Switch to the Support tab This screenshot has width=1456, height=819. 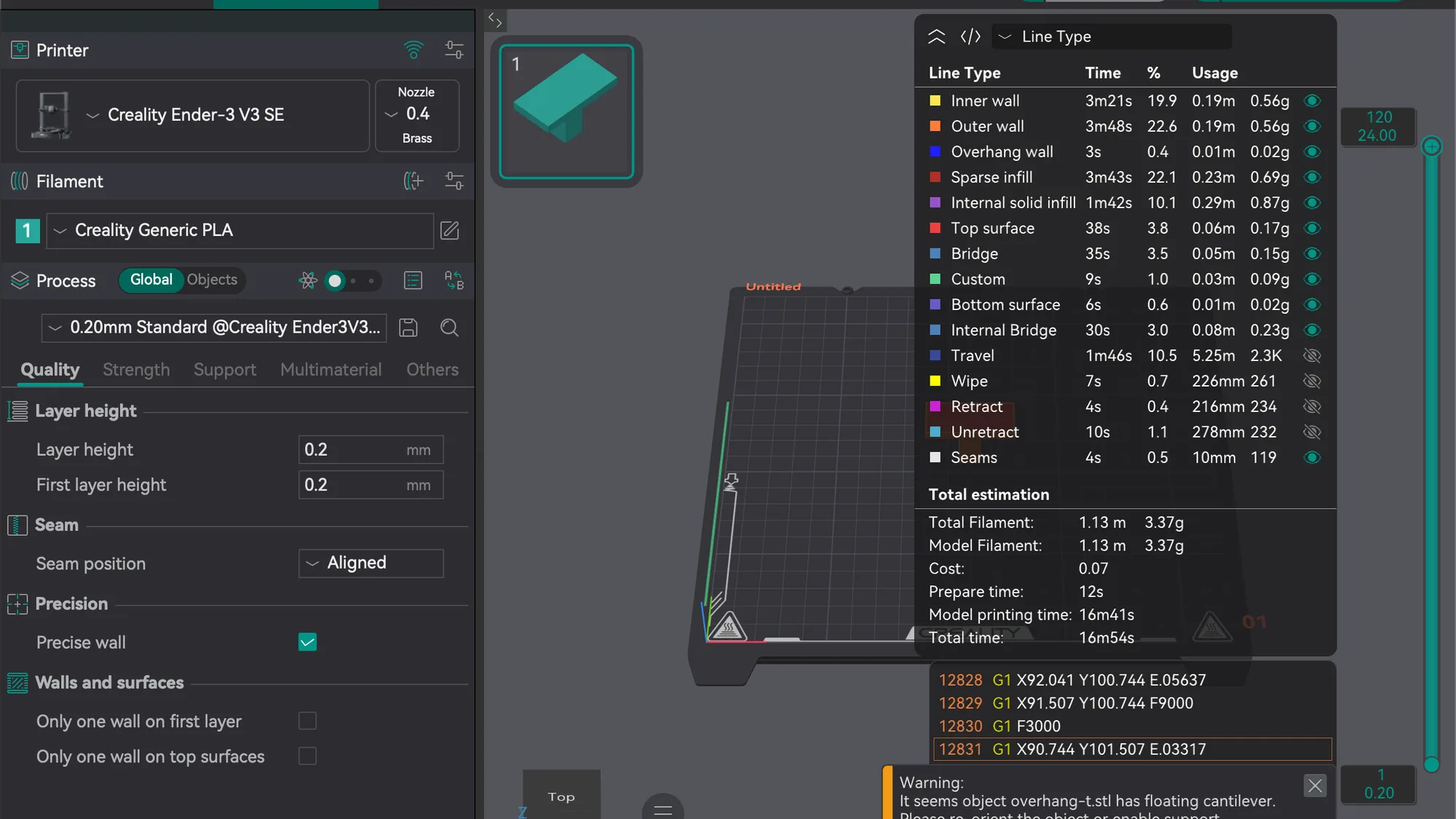click(225, 370)
